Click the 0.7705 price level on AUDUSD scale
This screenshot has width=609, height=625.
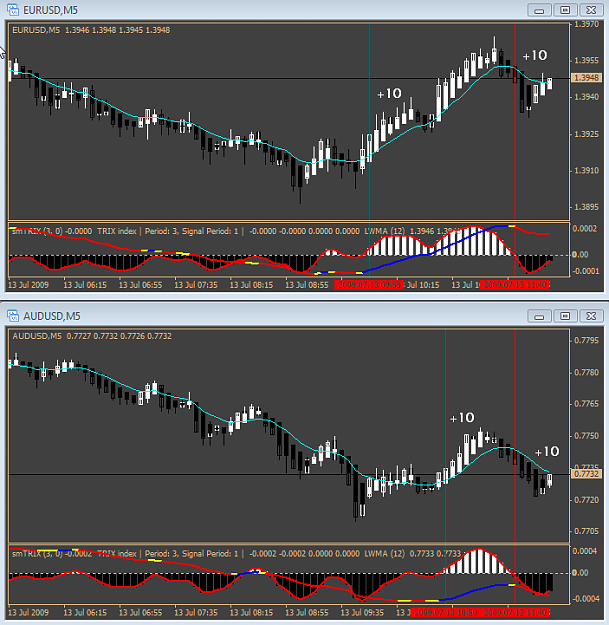click(x=586, y=531)
